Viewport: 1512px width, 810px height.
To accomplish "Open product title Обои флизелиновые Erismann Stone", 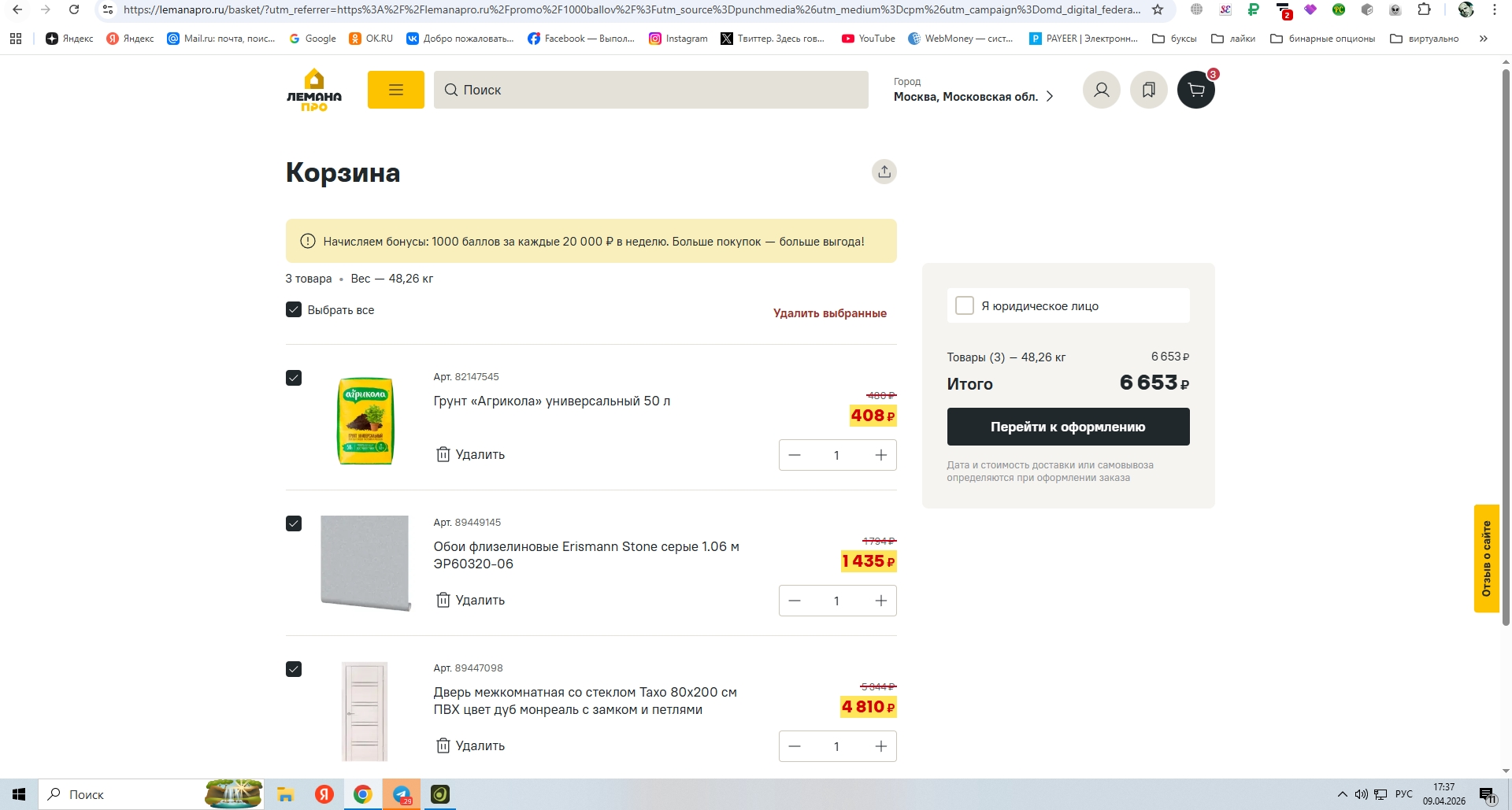I will pyautogui.click(x=587, y=555).
